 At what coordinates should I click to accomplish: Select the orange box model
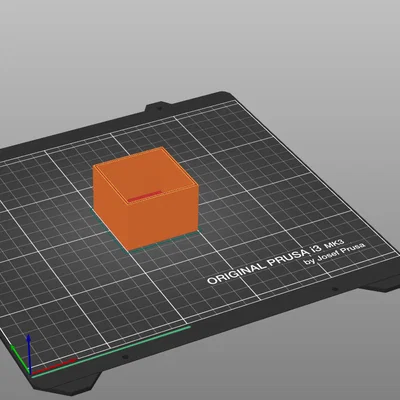pos(146,199)
